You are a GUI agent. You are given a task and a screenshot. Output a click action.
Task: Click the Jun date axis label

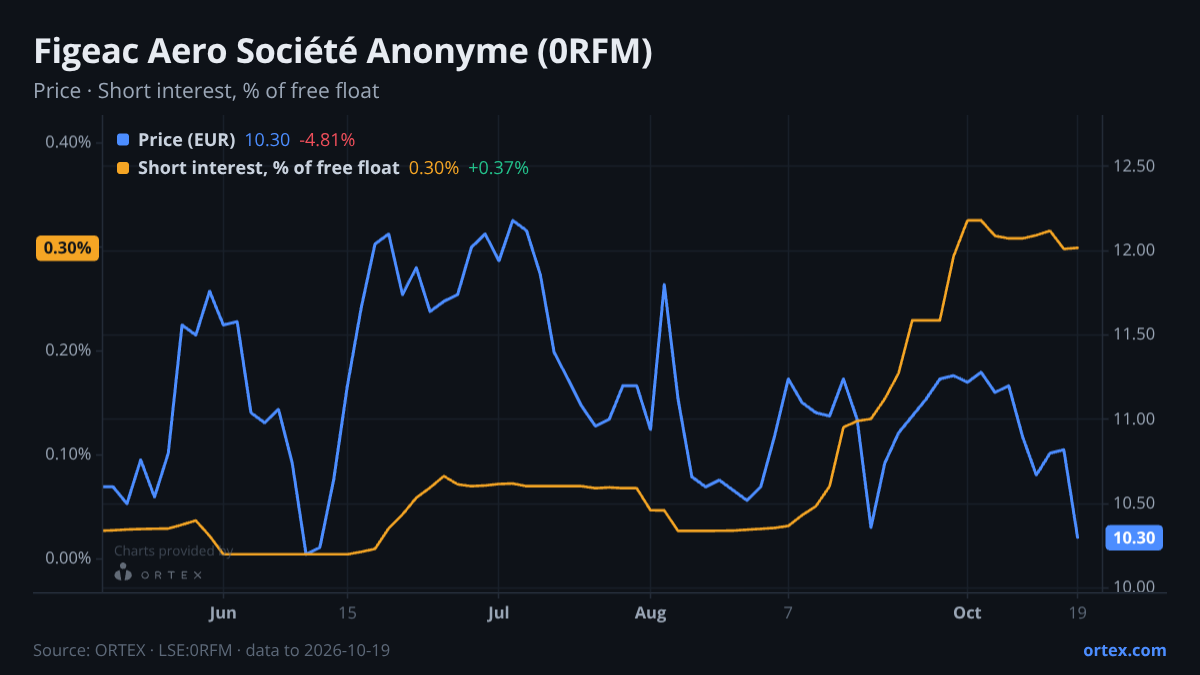click(223, 612)
